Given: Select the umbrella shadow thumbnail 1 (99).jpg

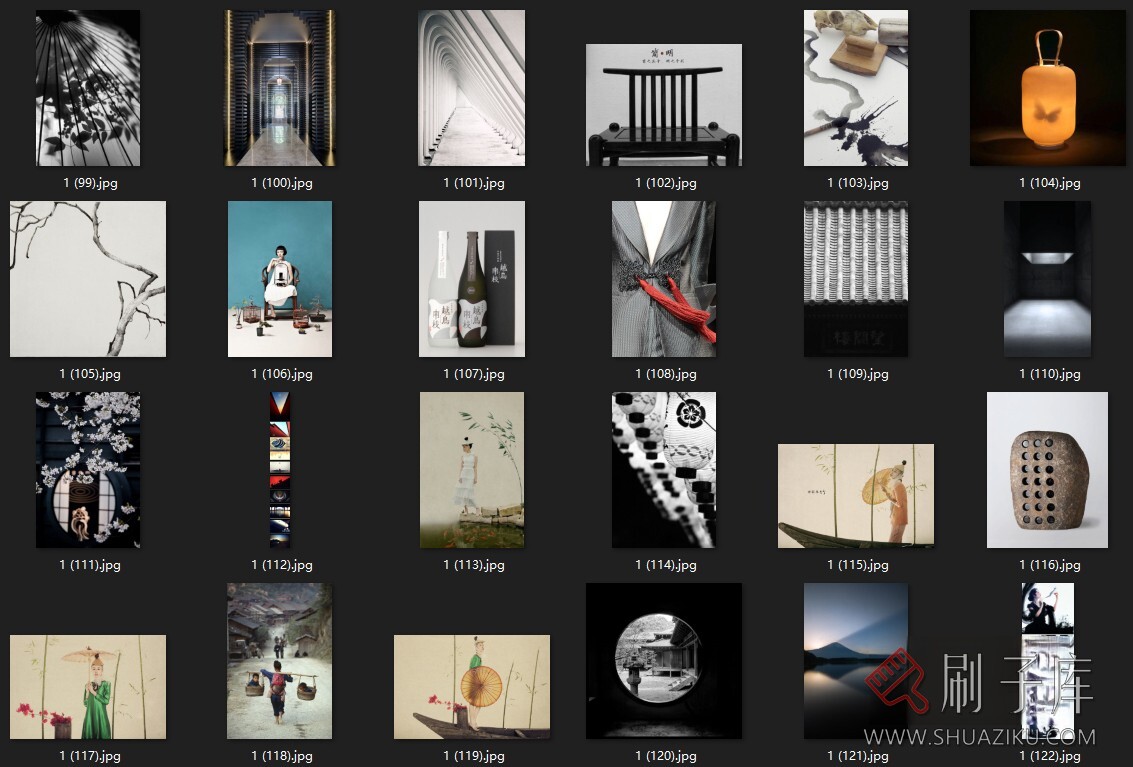Looking at the screenshot, I should click(x=88, y=88).
